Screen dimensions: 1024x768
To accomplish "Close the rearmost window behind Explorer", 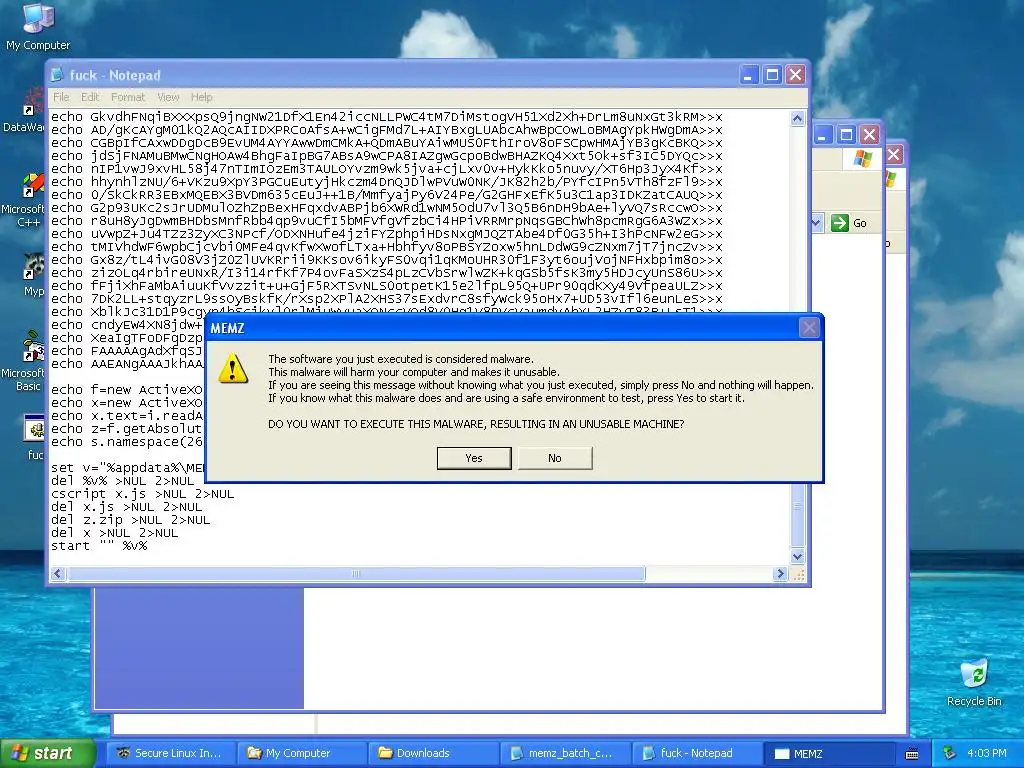I will tap(894, 155).
